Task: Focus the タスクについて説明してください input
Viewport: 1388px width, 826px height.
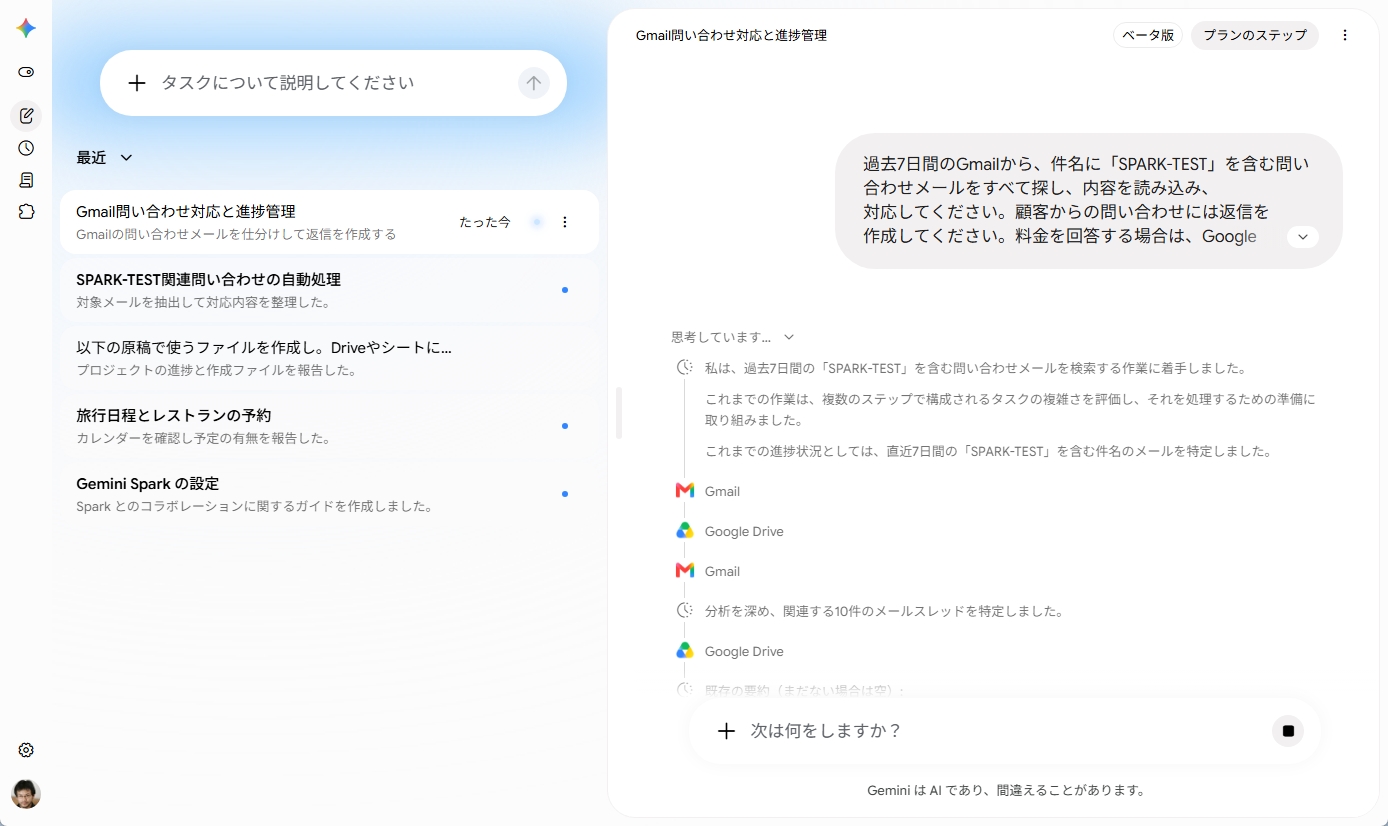Action: click(x=333, y=83)
